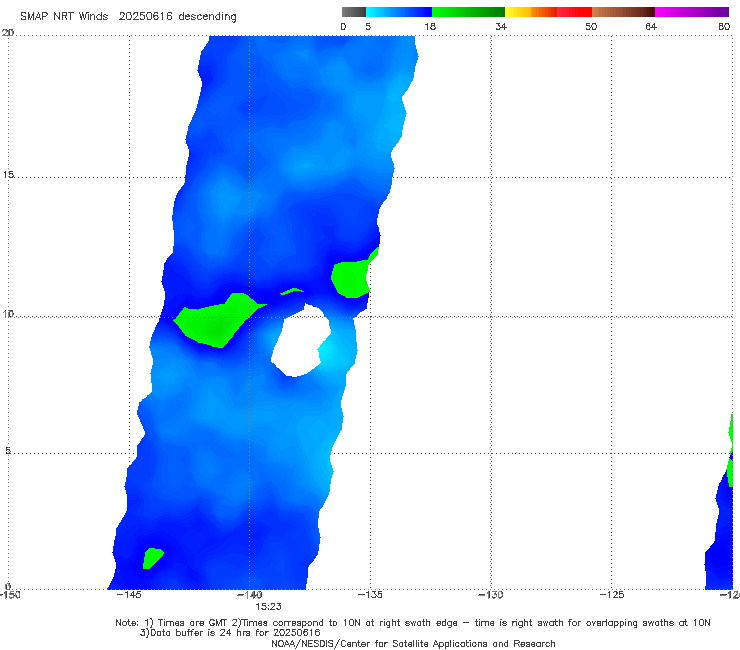Click the color bar label '18'
The width and height of the screenshot is (740, 650).
(x=430, y=27)
